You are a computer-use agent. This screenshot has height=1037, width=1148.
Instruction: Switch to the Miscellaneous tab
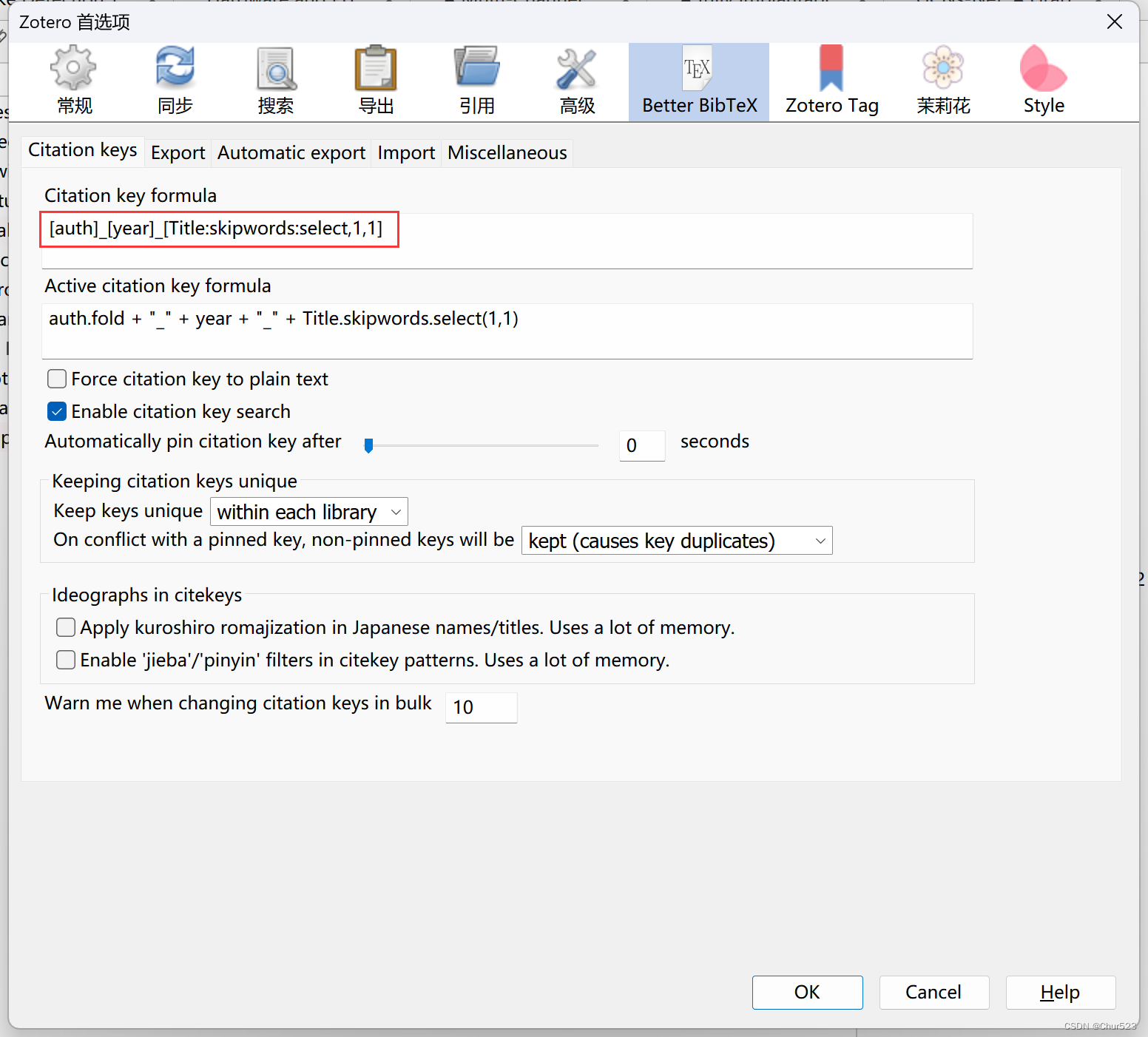(507, 153)
